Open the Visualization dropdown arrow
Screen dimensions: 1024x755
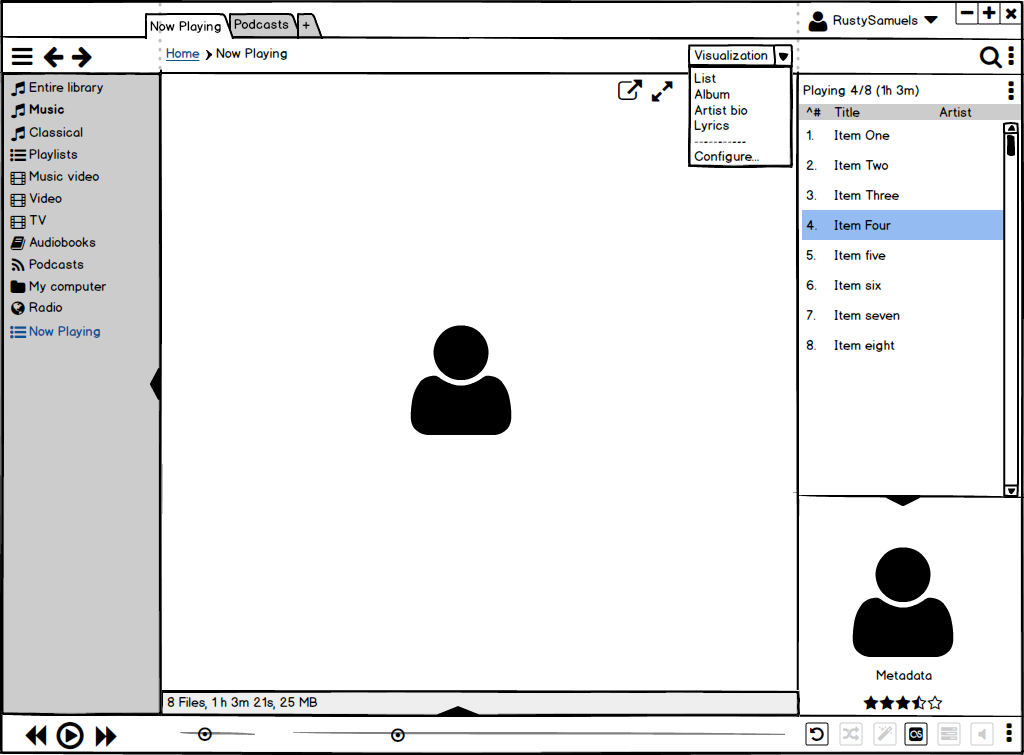783,56
